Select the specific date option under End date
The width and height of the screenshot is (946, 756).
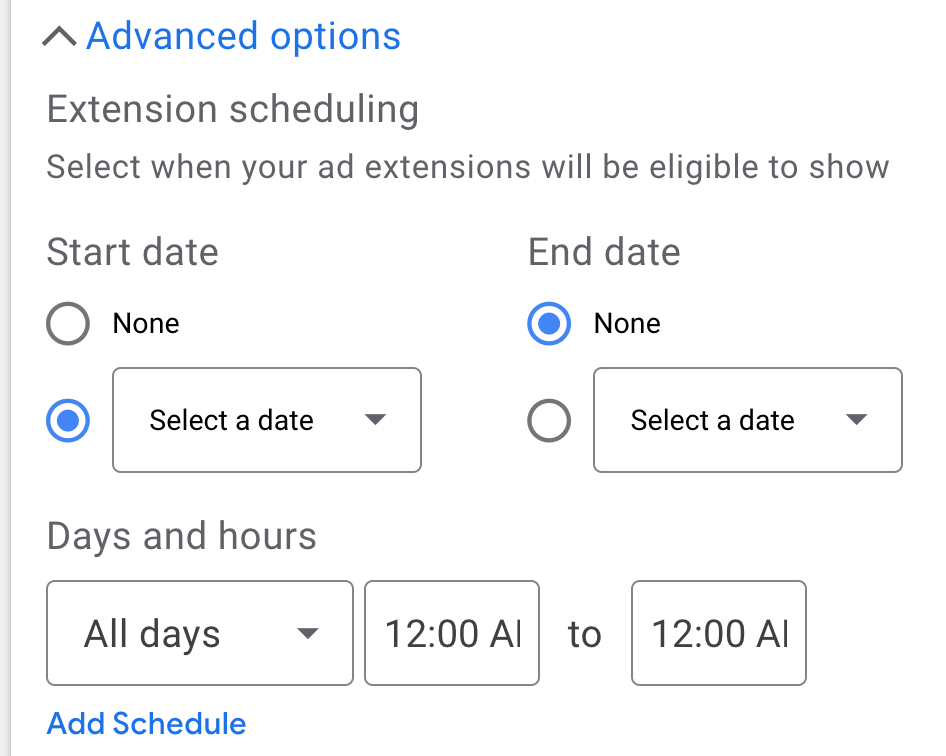point(548,421)
